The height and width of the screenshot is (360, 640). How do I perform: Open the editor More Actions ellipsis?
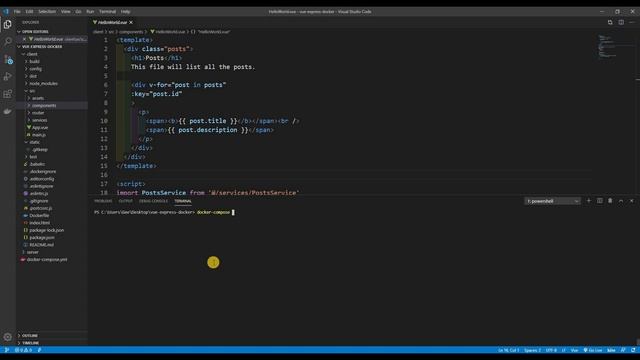[631, 22]
